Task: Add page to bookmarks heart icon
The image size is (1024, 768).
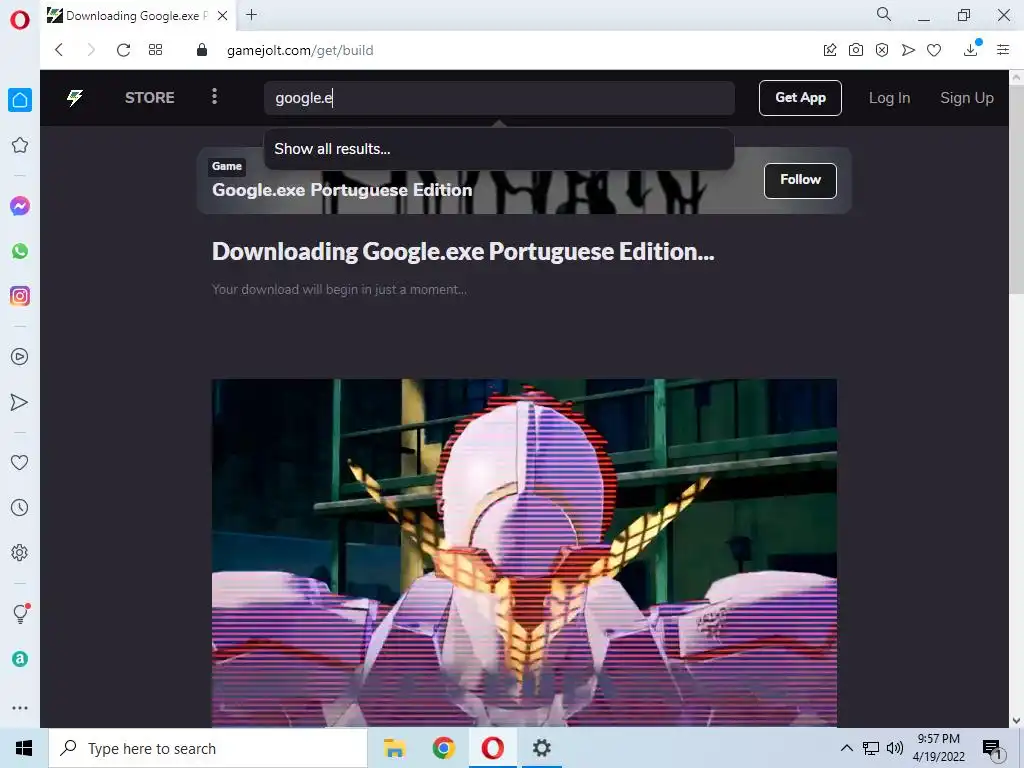Action: (934, 50)
